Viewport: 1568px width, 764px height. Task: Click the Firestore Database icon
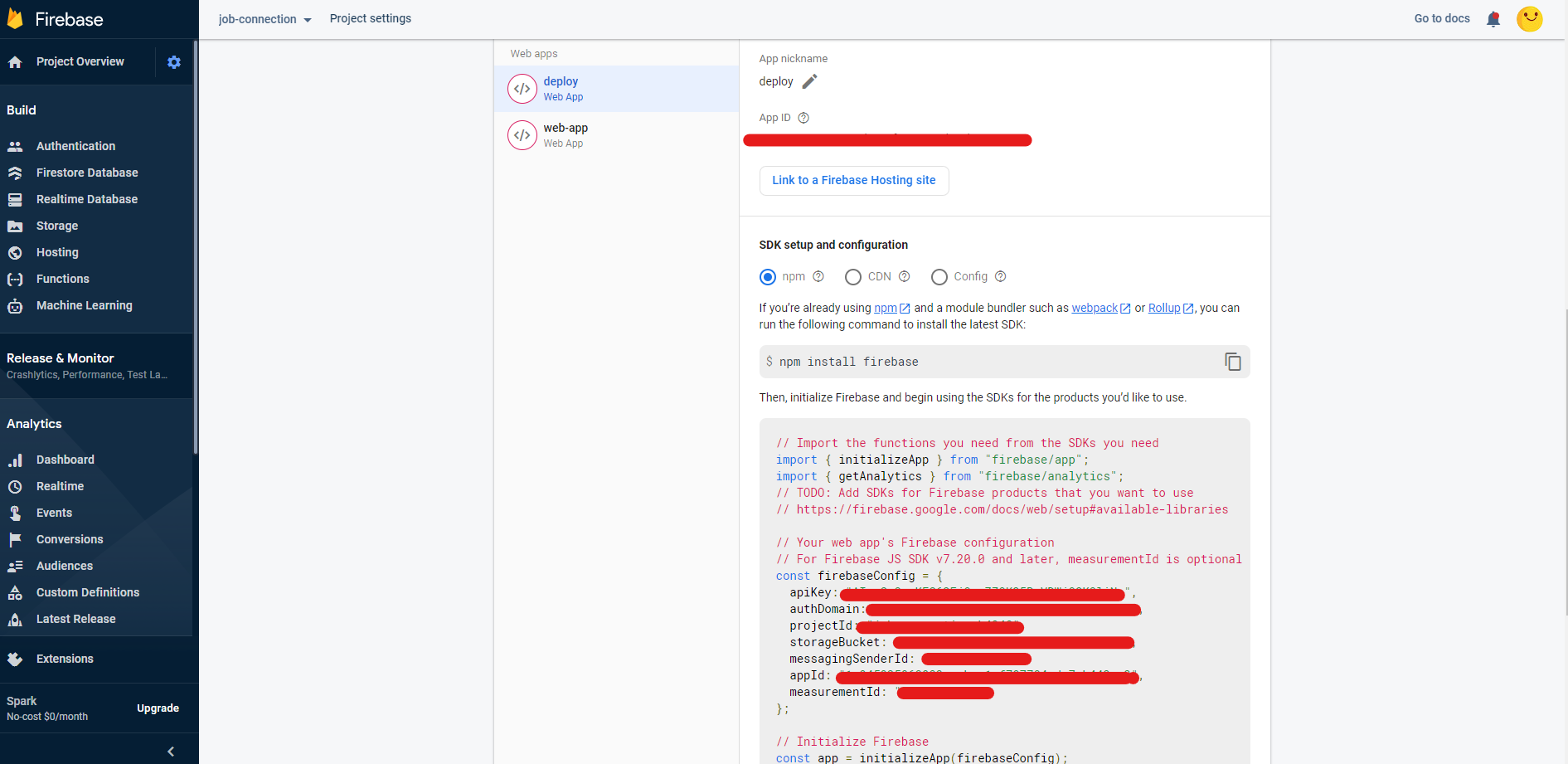(x=15, y=173)
